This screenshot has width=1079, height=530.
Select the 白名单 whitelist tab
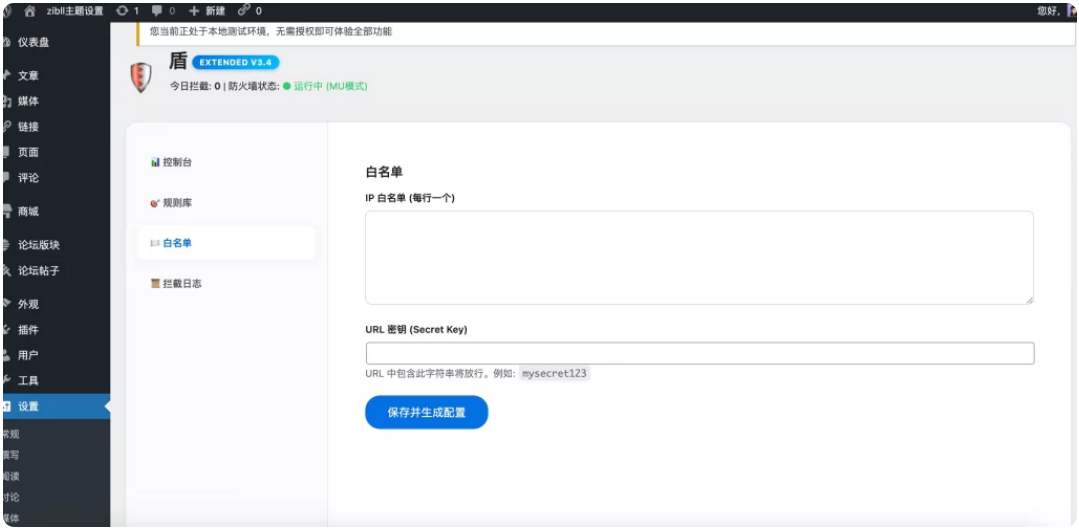176,243
